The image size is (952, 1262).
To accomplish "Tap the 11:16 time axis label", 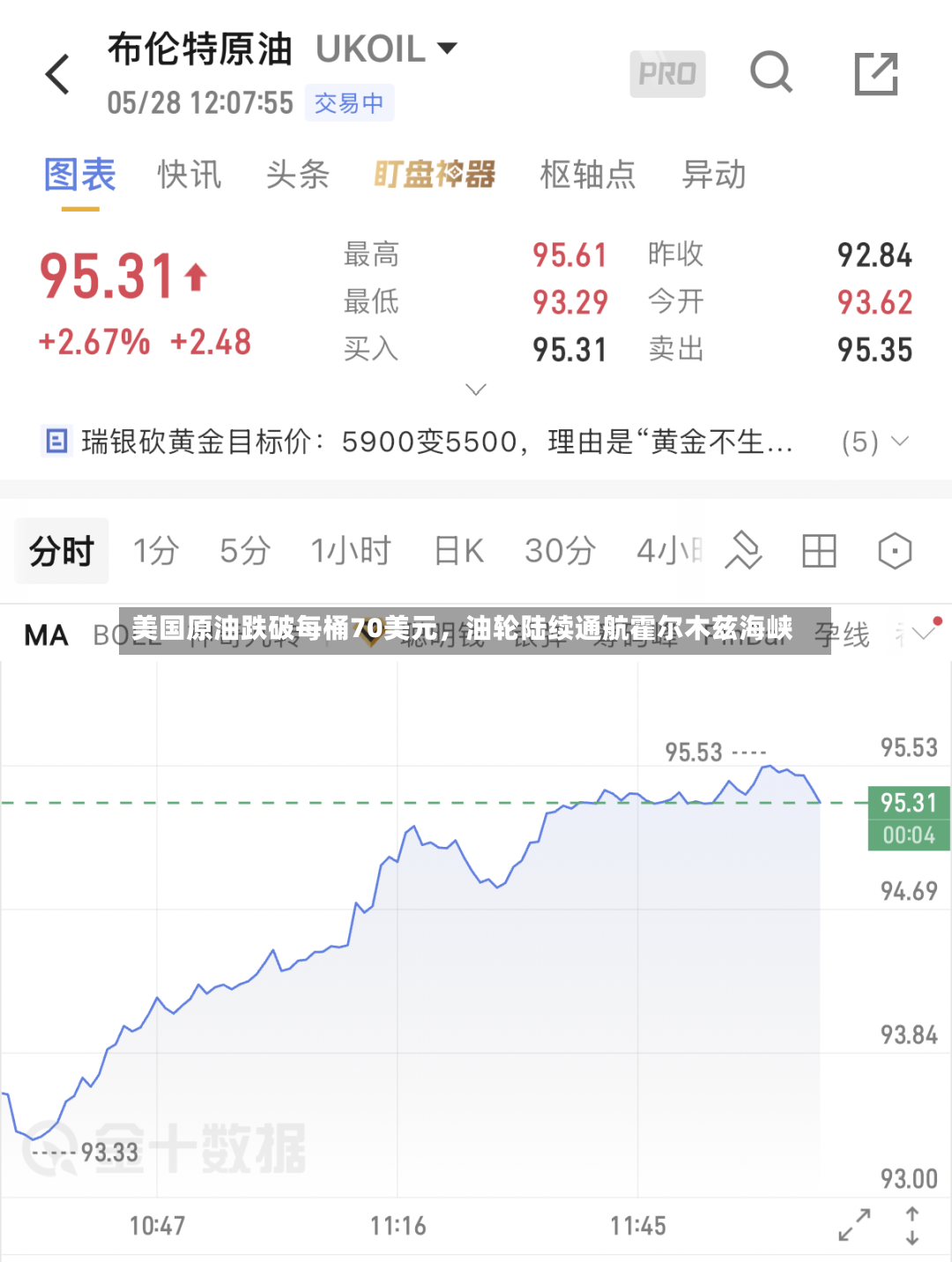I will (x=398, y=1226).
